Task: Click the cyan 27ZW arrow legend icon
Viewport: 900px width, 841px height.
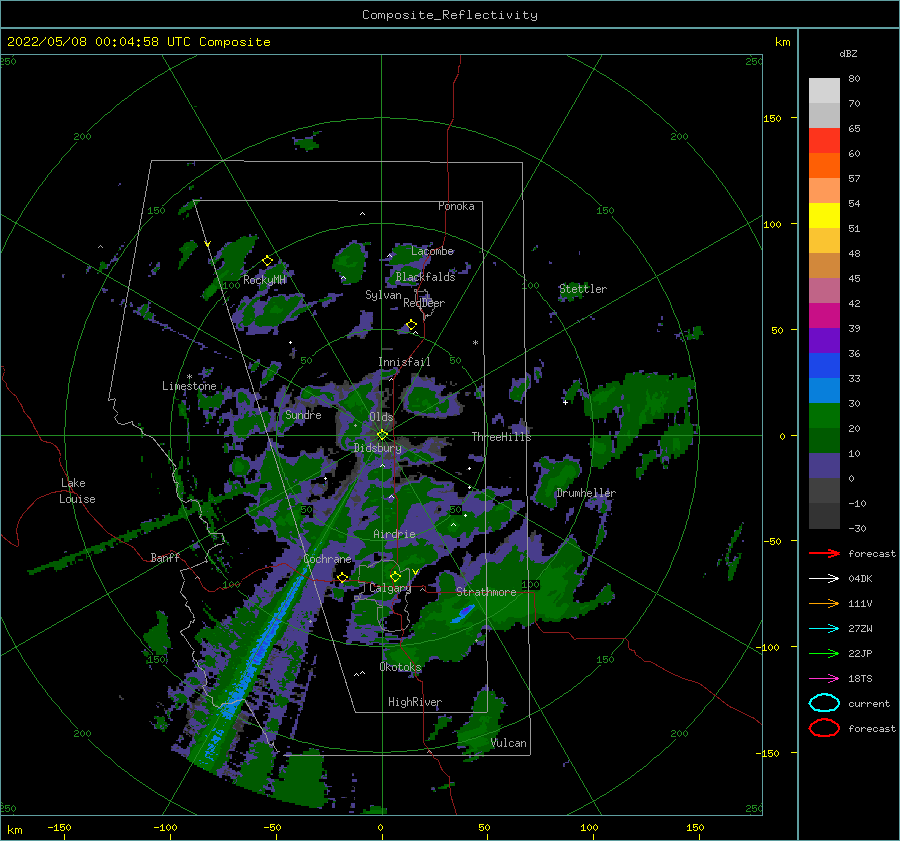Action: point(824,629)
